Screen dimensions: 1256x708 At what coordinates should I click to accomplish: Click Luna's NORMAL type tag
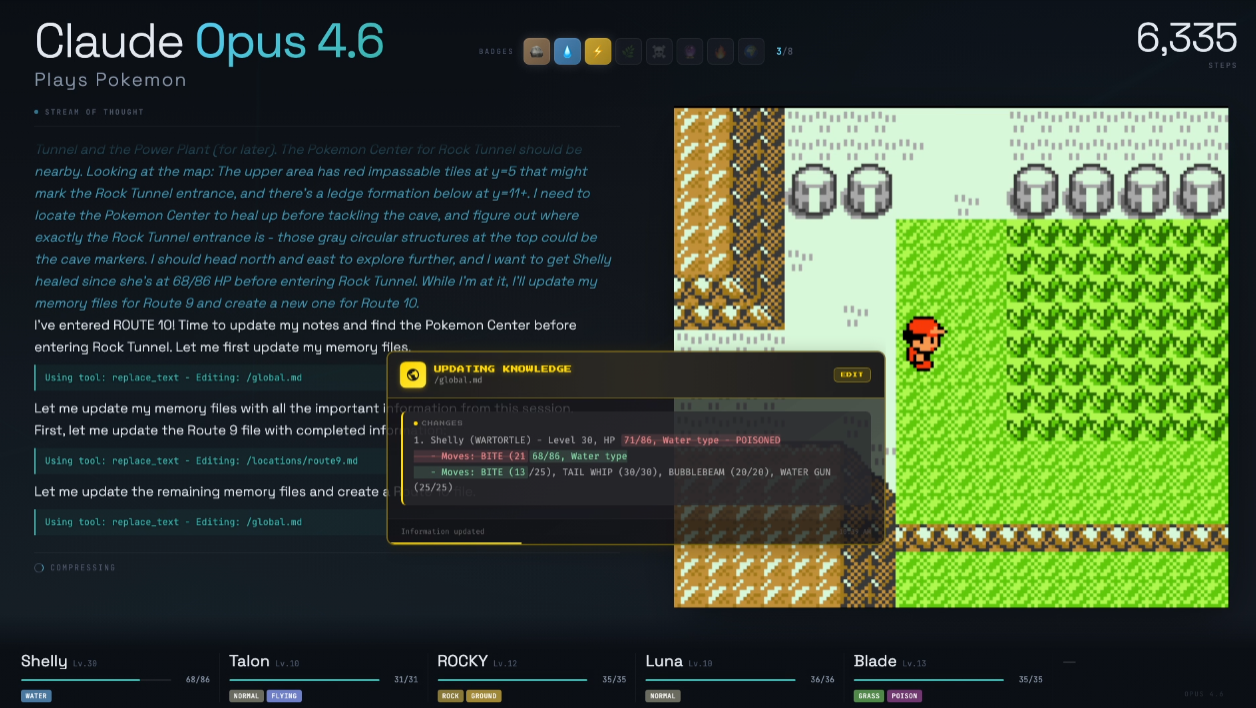pos(663,696)
